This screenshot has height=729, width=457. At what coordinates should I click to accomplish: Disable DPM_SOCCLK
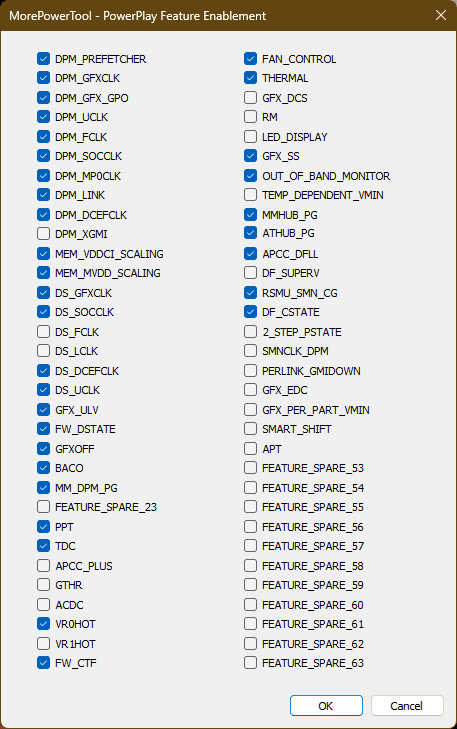[43, 156]
